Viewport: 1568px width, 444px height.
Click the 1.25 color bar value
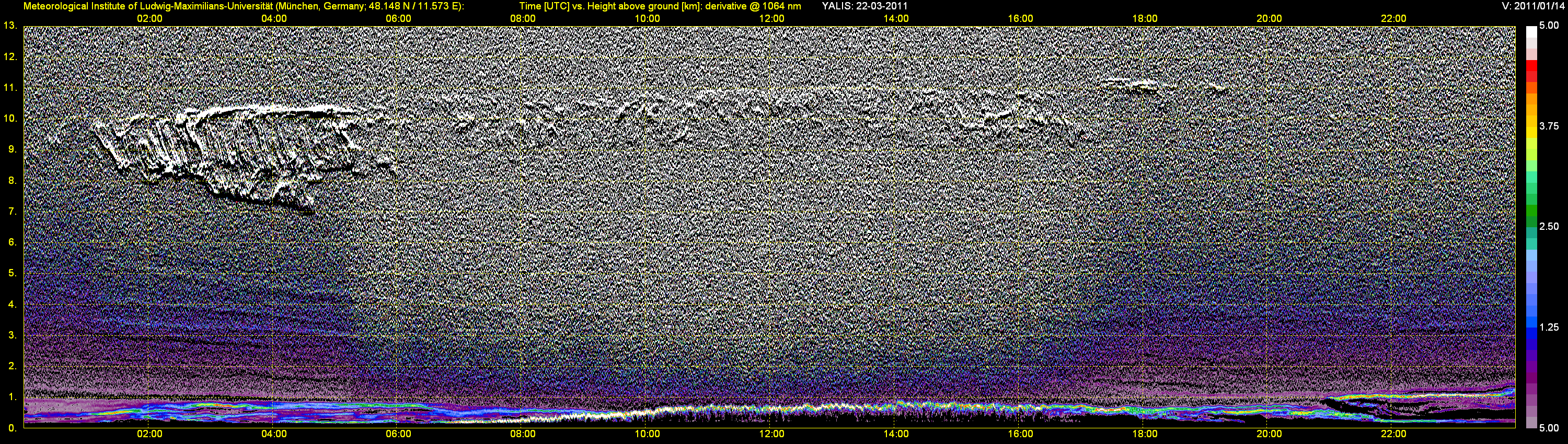click(1549, 327)
